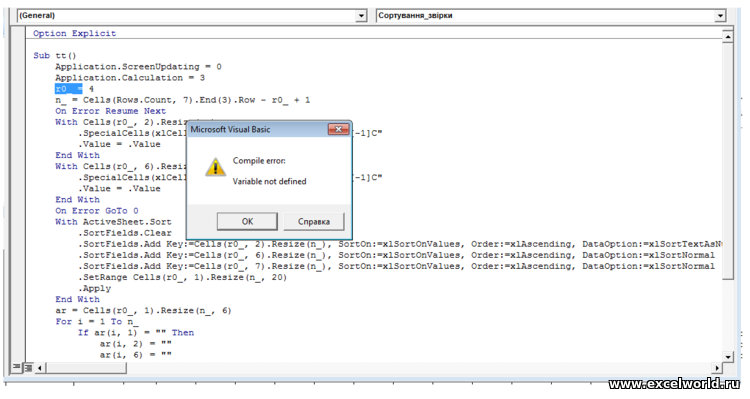Click the horizontal scrollbar right arrow
The width and height of the screenshot is (750, 399).
coord(717,368)
